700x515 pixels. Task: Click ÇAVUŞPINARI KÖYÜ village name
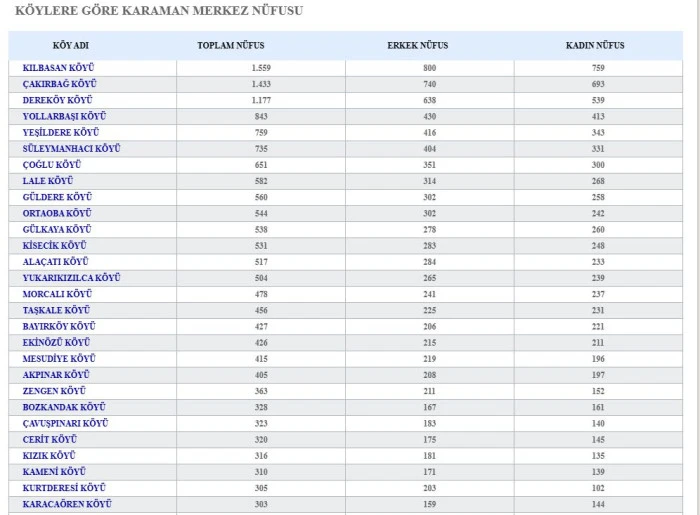tap(65, 423)
